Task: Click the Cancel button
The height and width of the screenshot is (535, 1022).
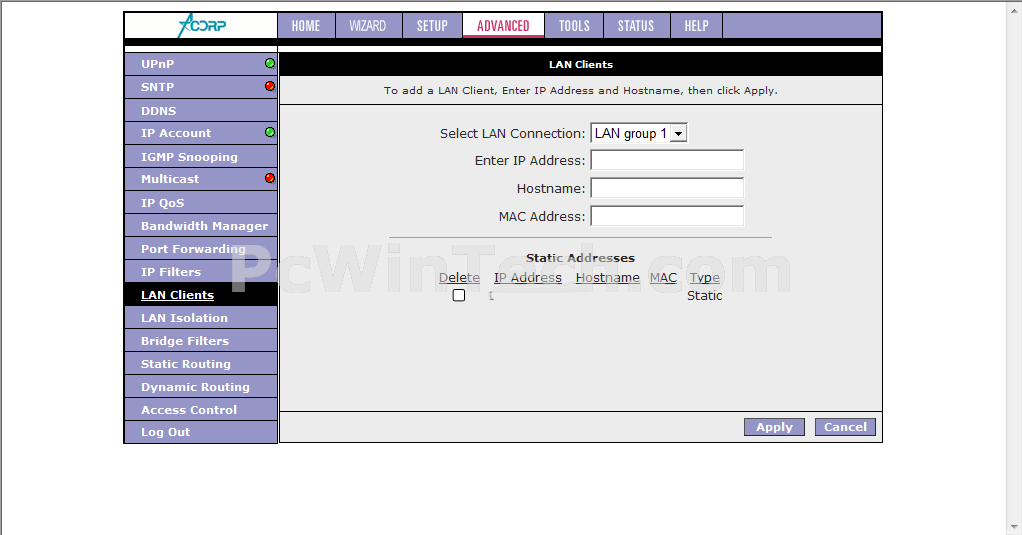Action: (845, 427)
